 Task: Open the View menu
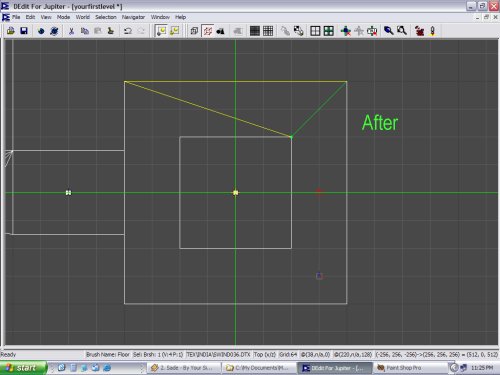(x=46, y=17)
